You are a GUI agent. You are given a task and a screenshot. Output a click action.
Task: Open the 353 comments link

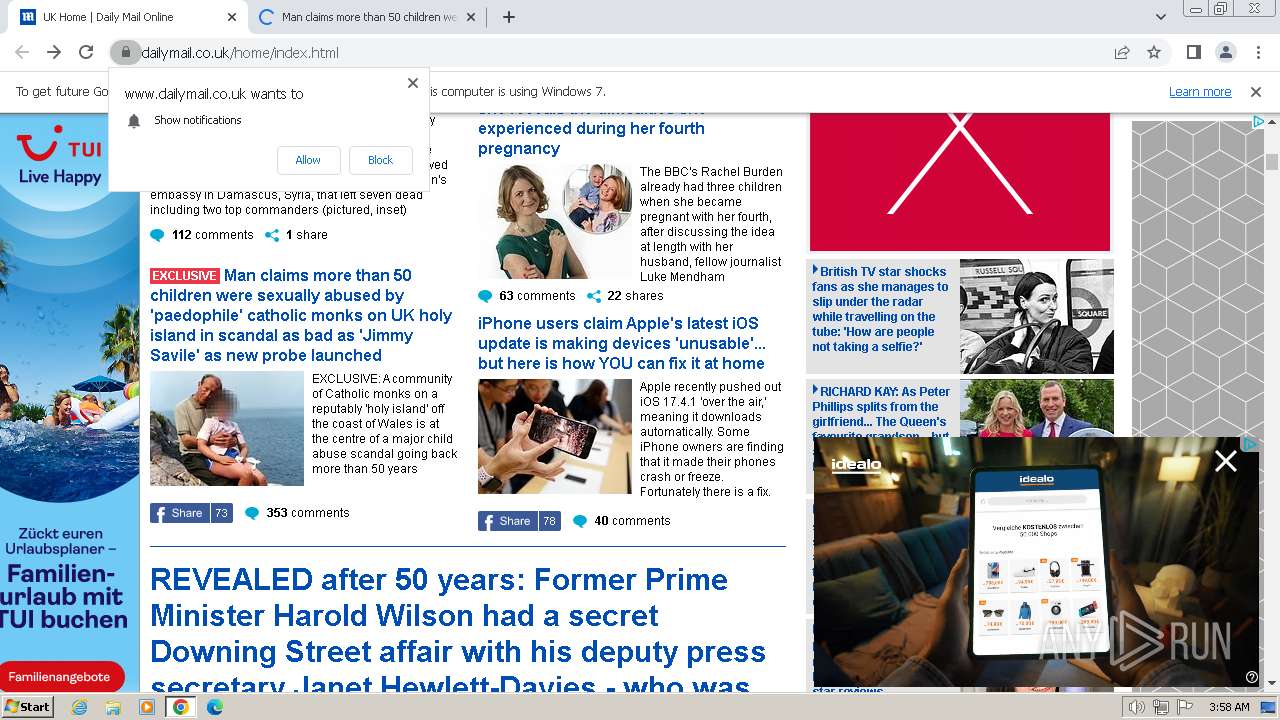click(x=297, y=513)
